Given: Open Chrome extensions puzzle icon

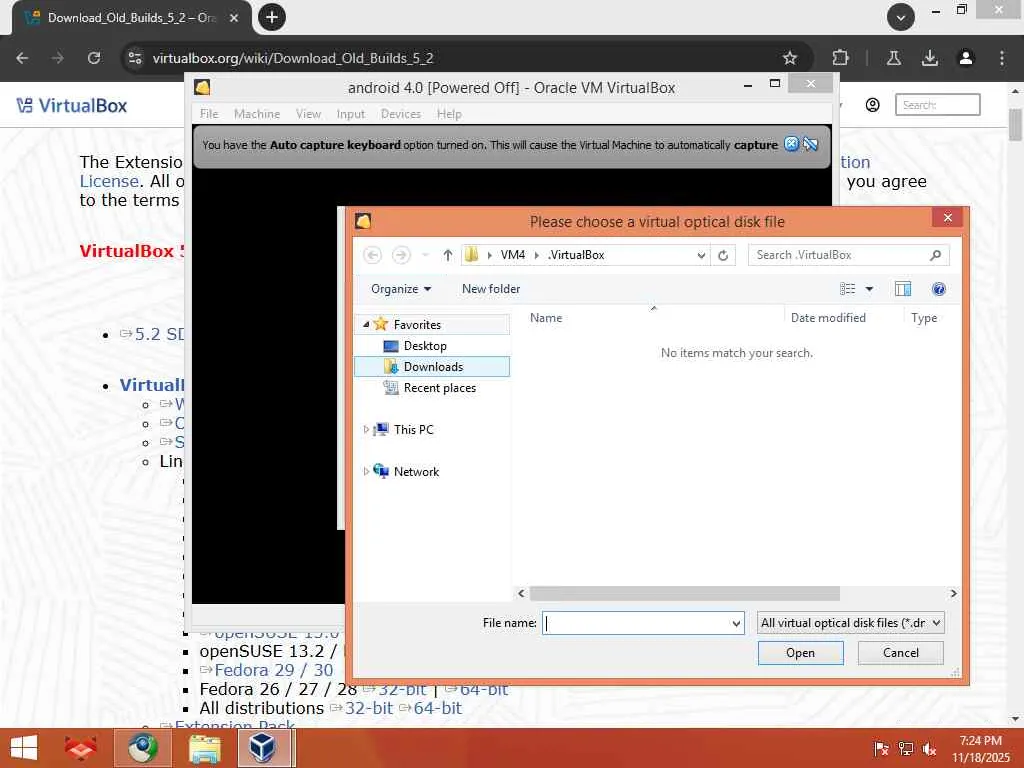Looking at the screenshot, I should (x=840, y=58).
